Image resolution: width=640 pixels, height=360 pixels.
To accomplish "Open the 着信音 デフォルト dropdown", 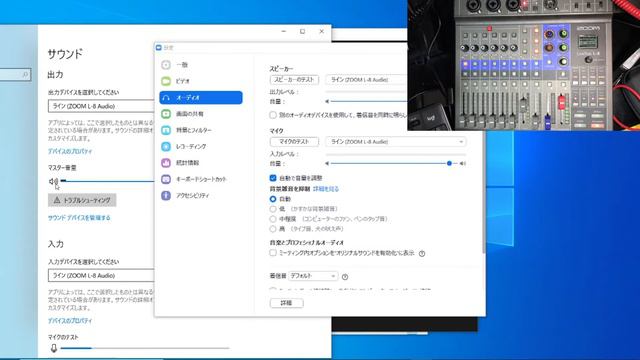I will [313, 276].
